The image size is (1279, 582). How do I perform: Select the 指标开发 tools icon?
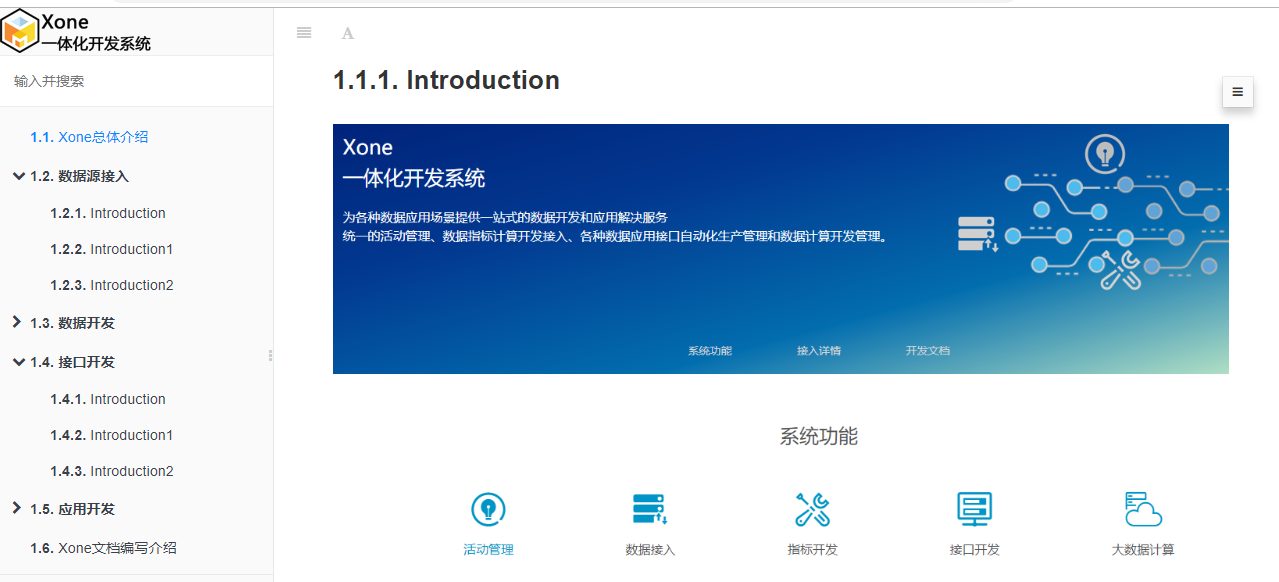tap(812, 510)
